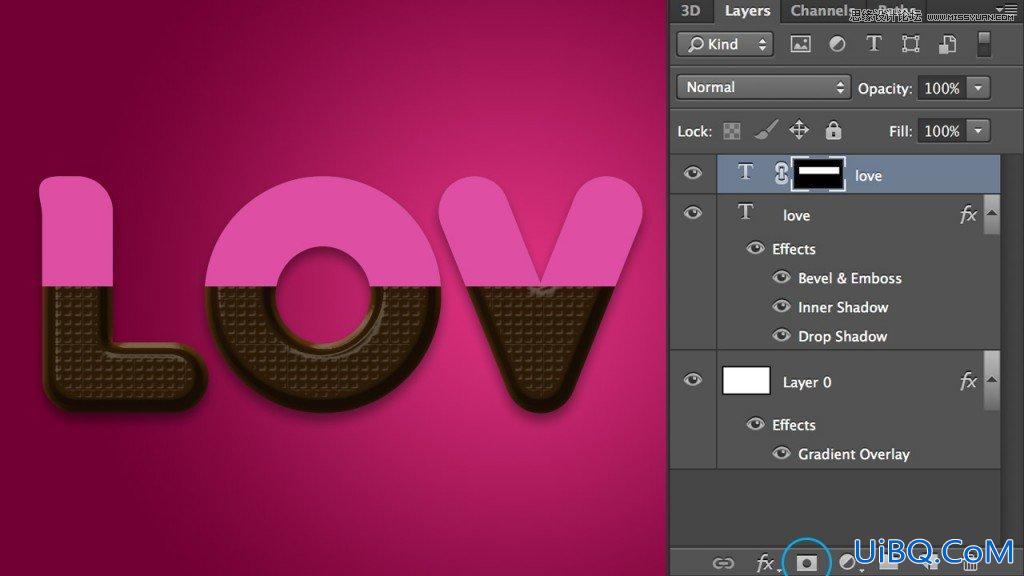
Task: Click the Opacity label
Action: [885, 88]
